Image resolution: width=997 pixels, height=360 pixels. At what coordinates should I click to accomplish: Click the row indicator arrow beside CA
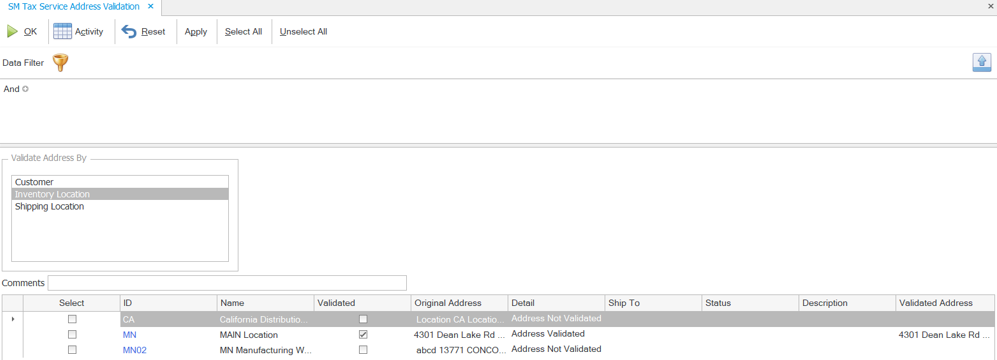(13, 319)
